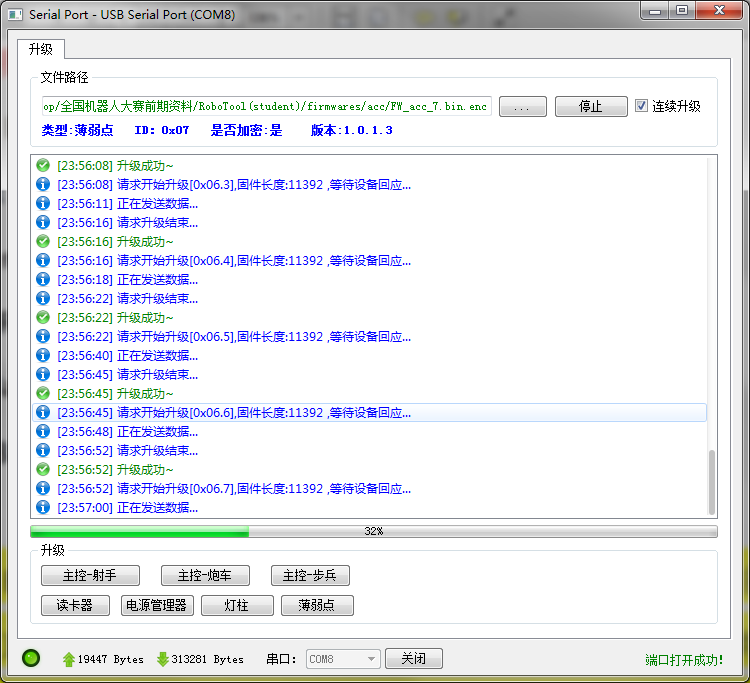Click the '类型:薄弱点' label
This screenshot has width=750, height=683.
77,130
